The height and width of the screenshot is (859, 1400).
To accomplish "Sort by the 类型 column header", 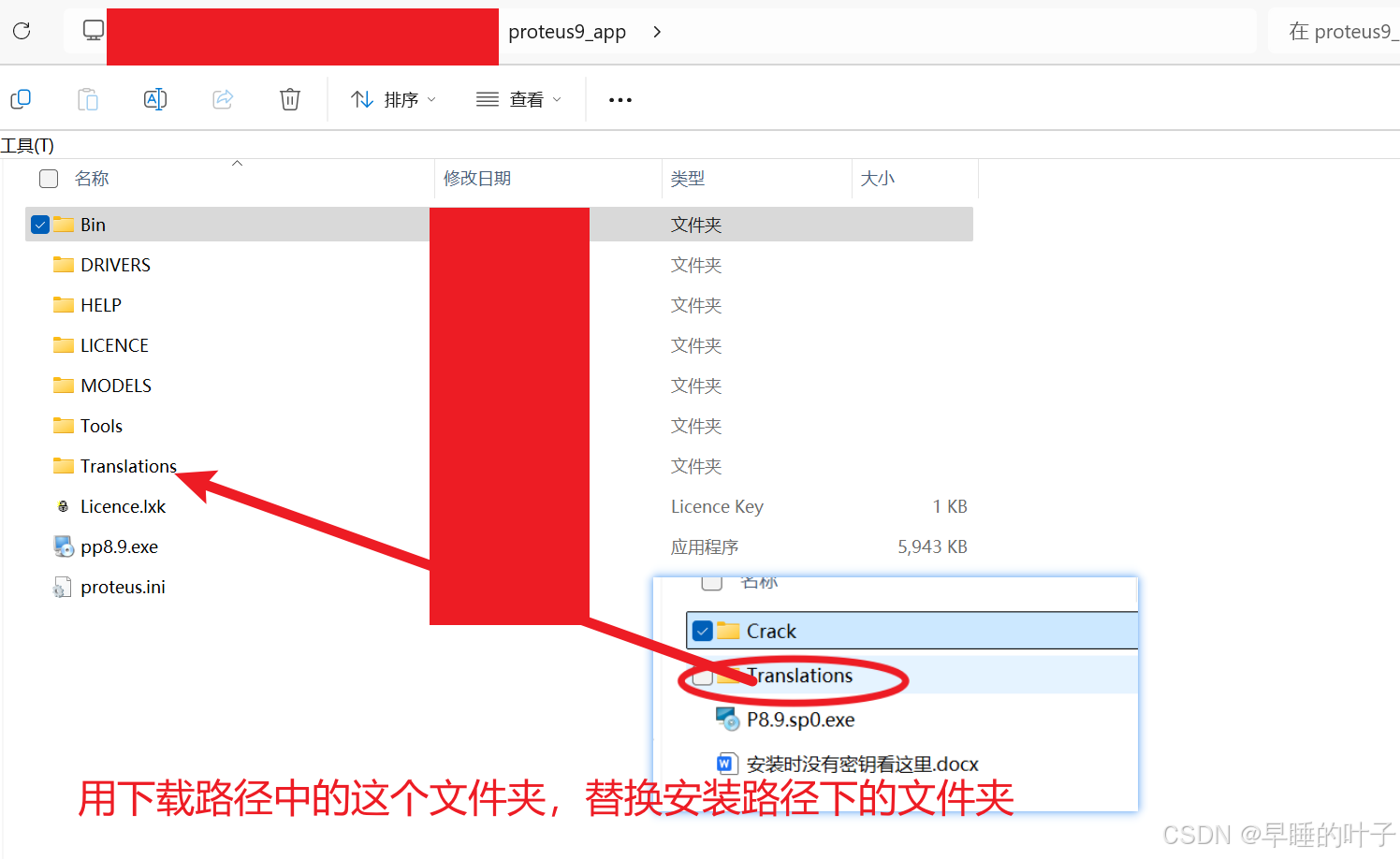I will click(x=688, y=179).
